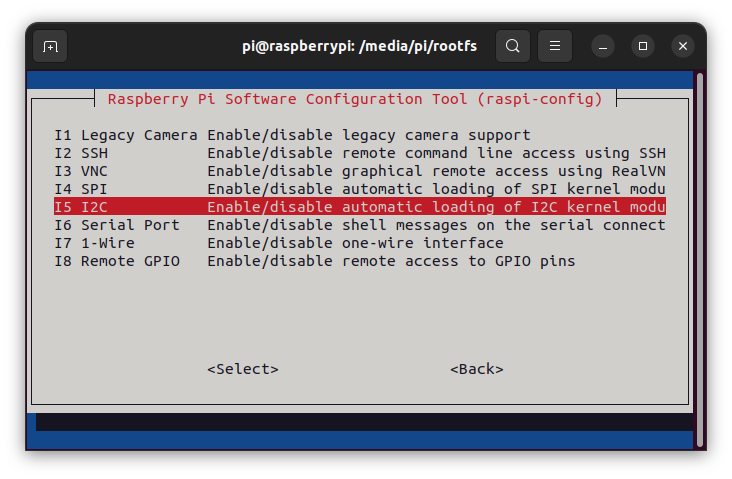Select I6 Serial Port option
This screenshot has width=732, height=479.
click(x=359, y=225)
